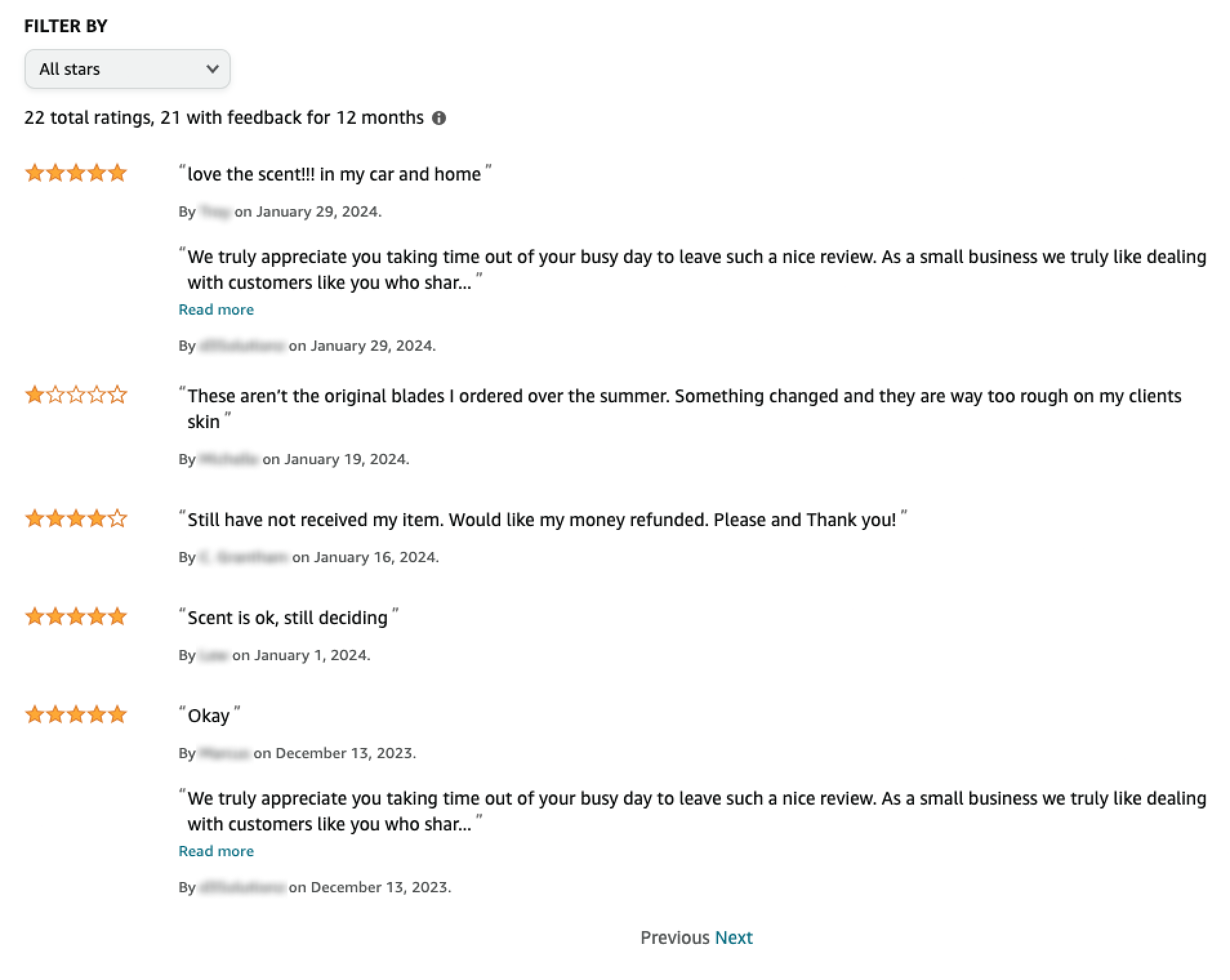Expand Read more under December 13 seller response
The width and height of the screenshot is (1230, 980).
pos(216,852)
